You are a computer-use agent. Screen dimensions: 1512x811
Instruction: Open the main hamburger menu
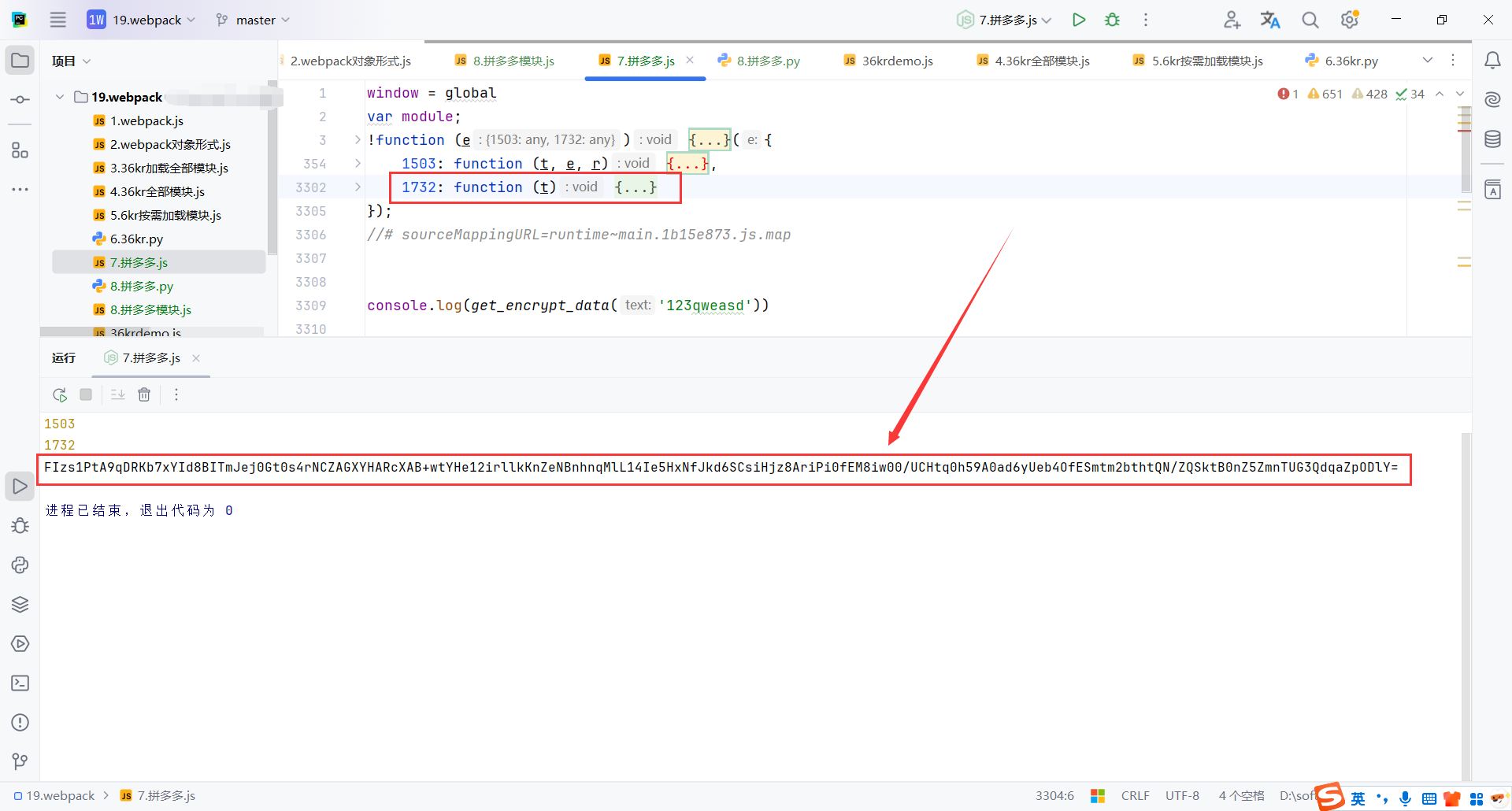point(57,20)
